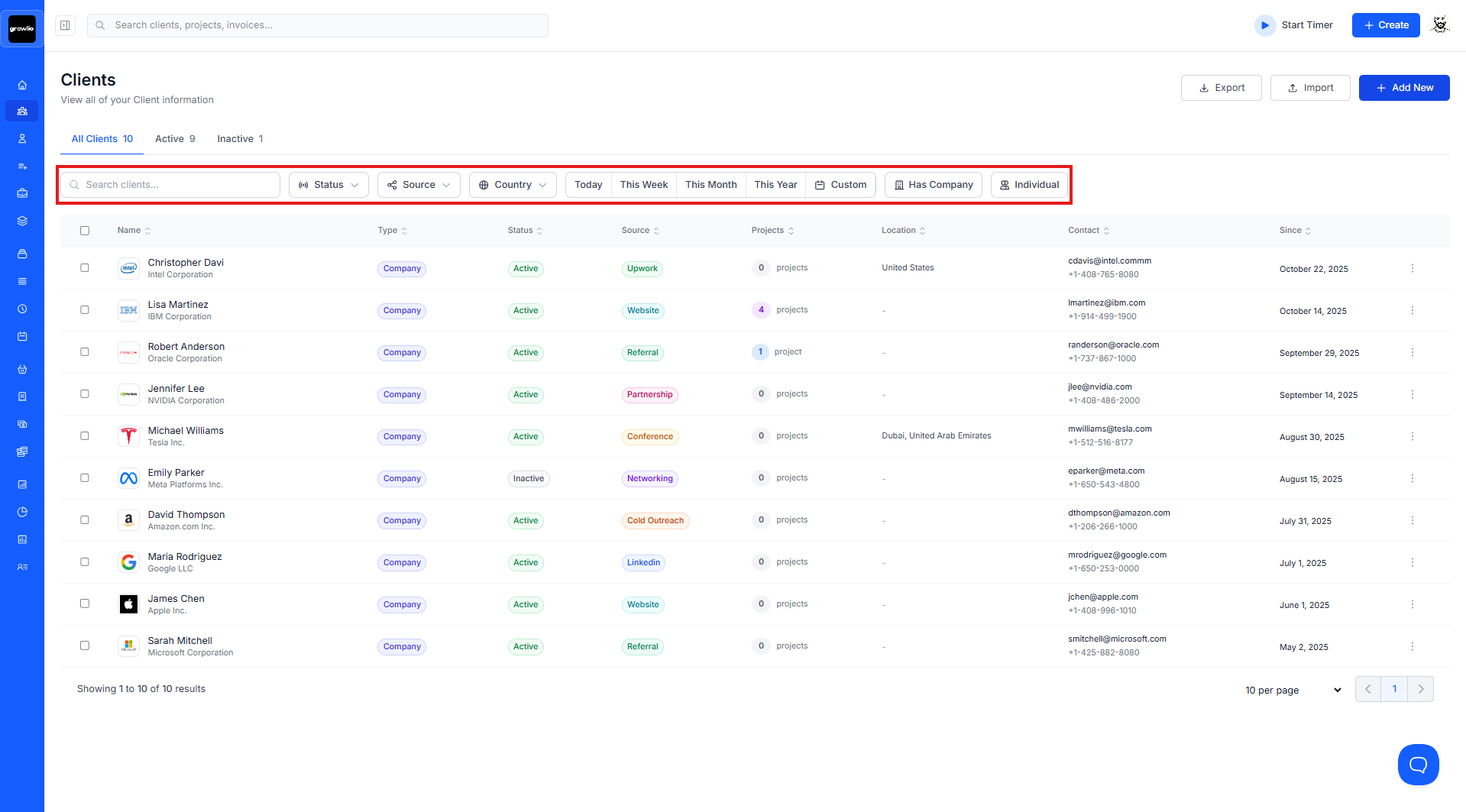Open the Status filter dropdown
1466x812 pixels.
coord(328,185)
